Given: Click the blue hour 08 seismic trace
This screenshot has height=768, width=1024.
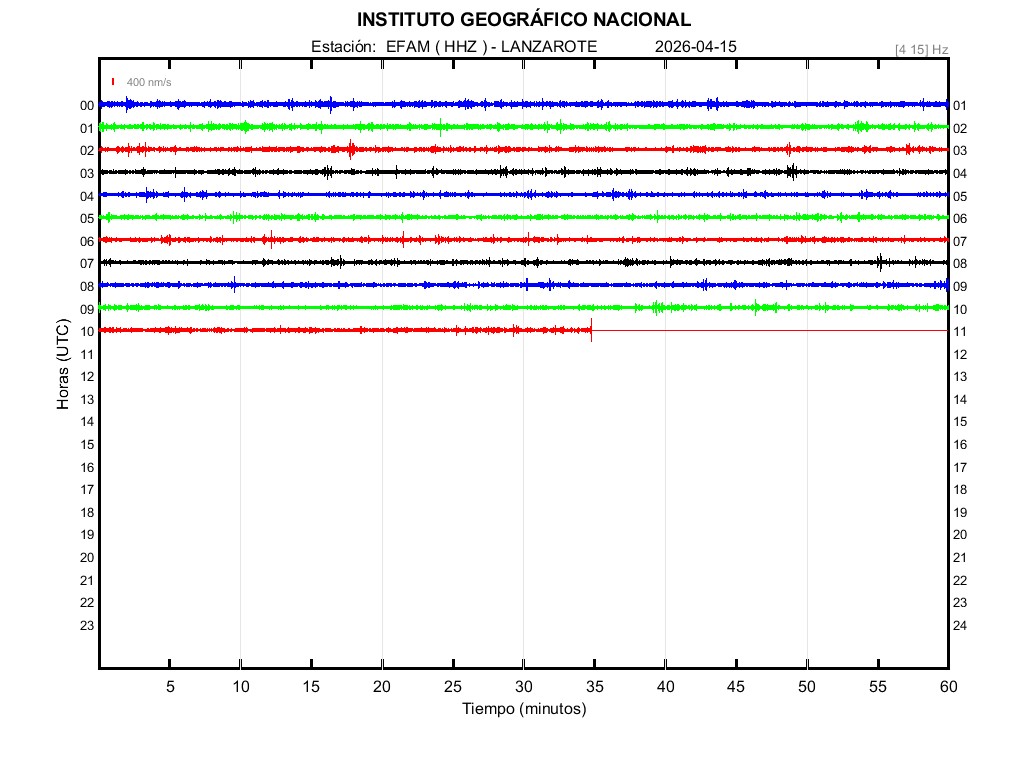Looking at the screenshot, I should coord(400,285).
